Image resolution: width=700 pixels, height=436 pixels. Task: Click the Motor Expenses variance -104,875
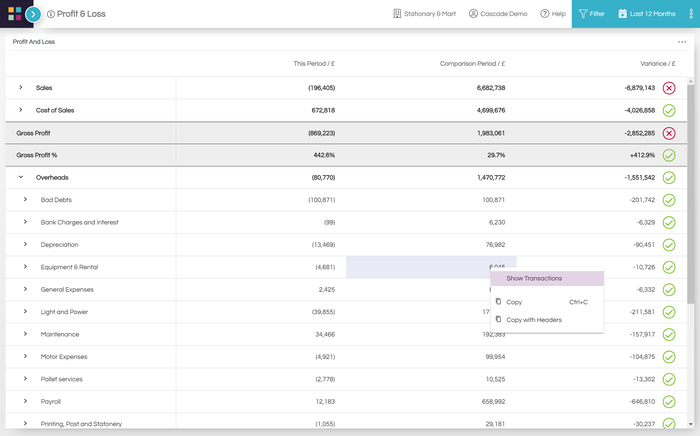[x=642, y=357]
